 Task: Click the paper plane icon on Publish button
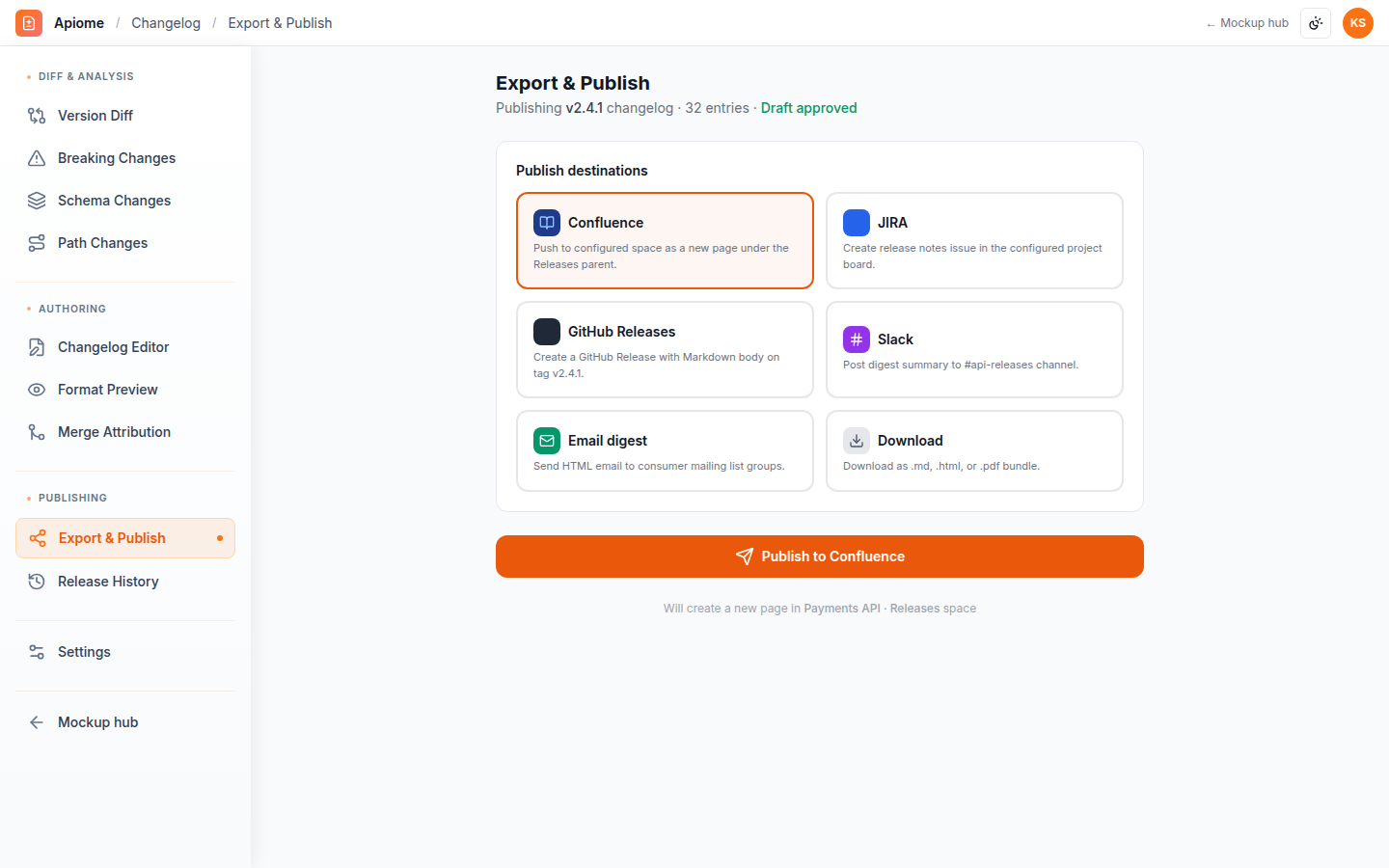745,556
